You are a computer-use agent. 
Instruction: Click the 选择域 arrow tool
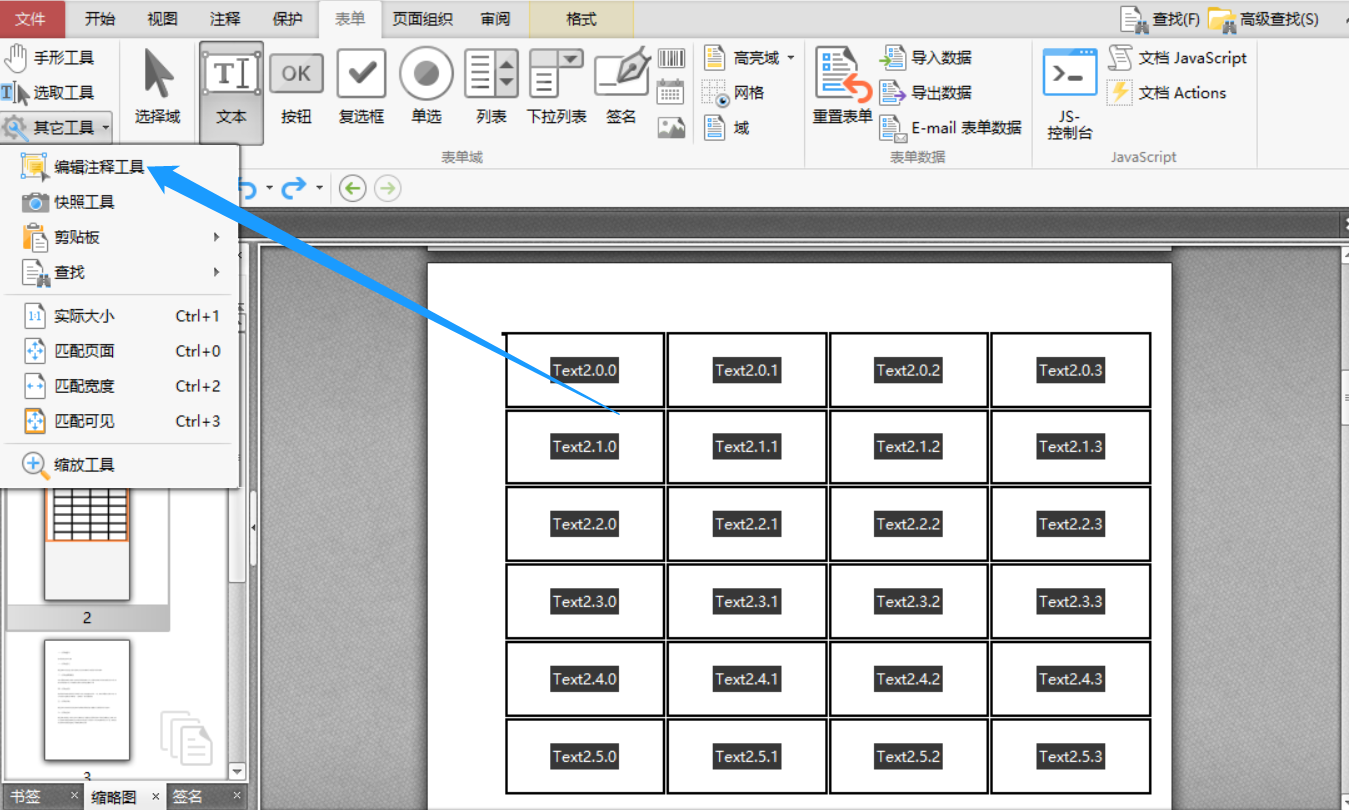coord(158,88)
